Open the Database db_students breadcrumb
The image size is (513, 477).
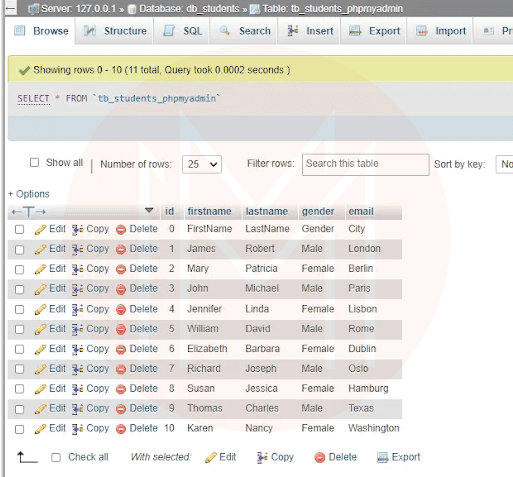pos(189,8)
